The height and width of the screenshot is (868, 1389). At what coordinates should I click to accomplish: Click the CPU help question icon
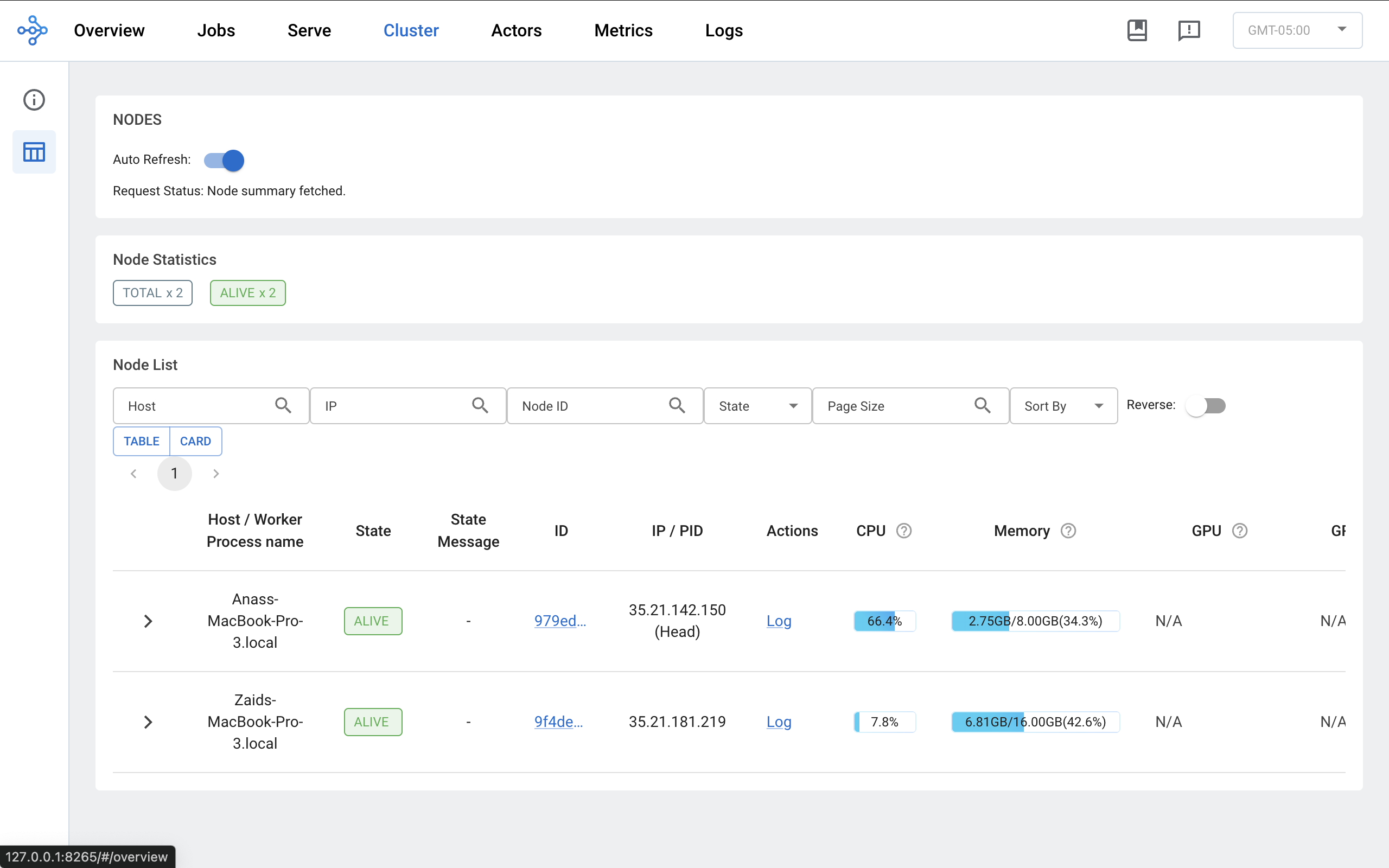[904, 531]
